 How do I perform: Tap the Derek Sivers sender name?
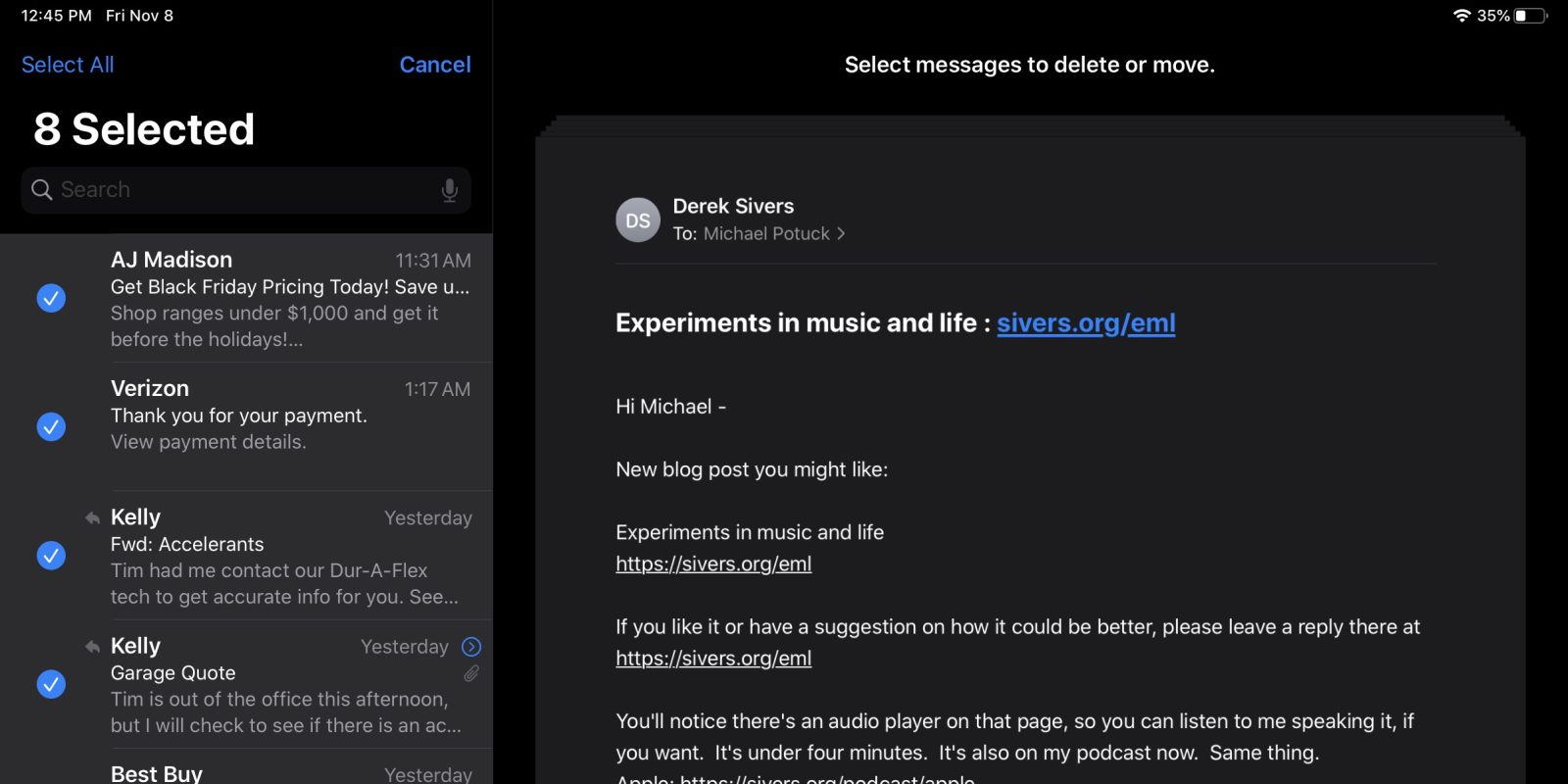point(733,207)
